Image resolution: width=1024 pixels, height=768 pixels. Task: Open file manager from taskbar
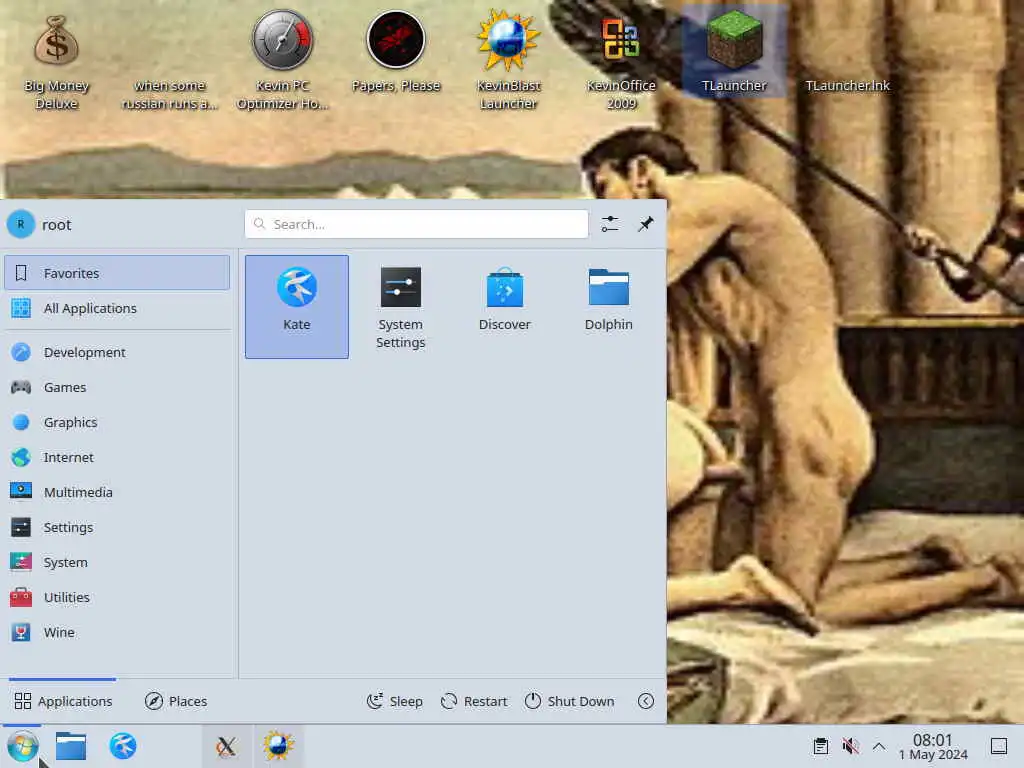tap(71, 746)
